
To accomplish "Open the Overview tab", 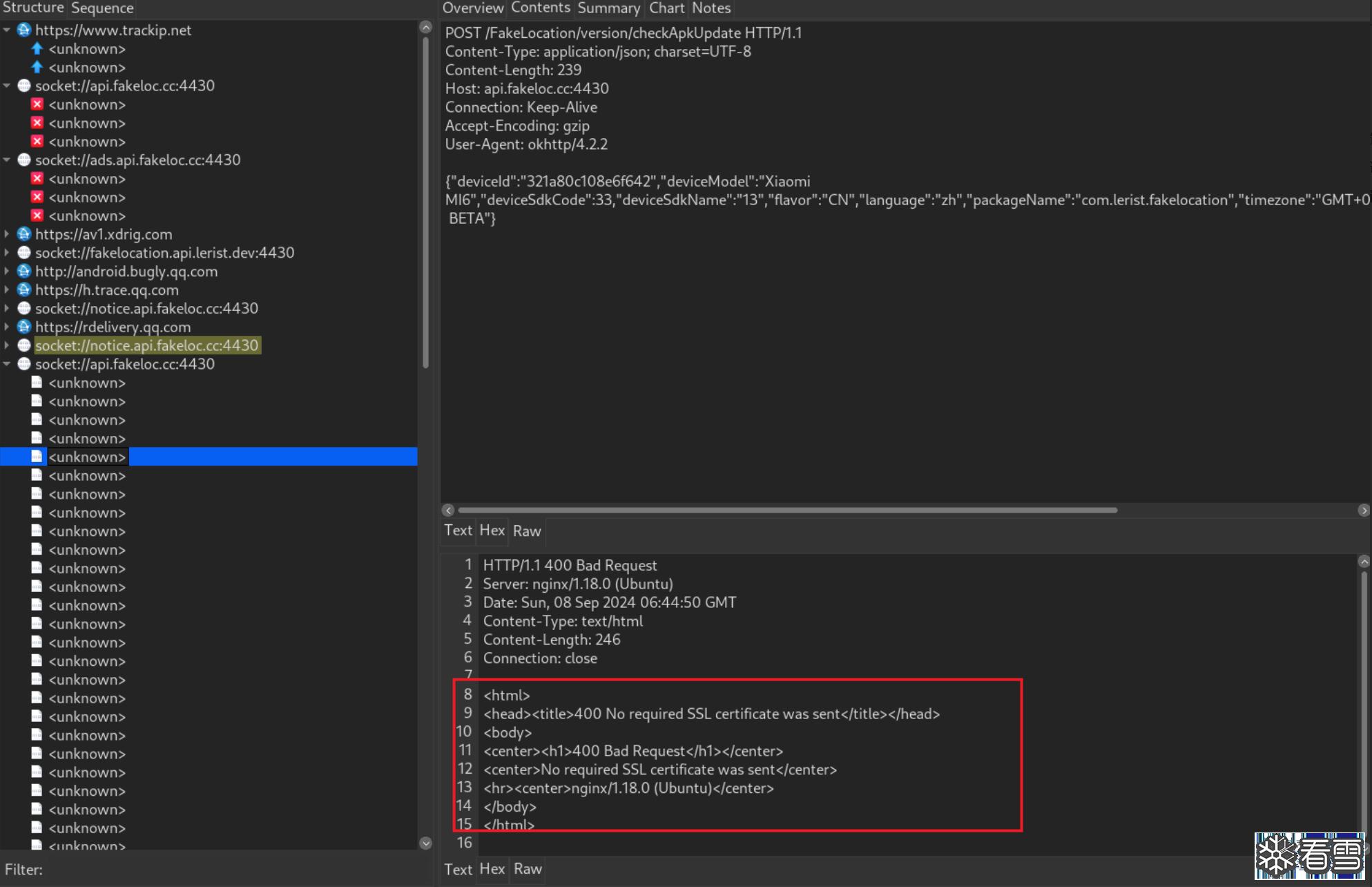I will pos(473,8).
